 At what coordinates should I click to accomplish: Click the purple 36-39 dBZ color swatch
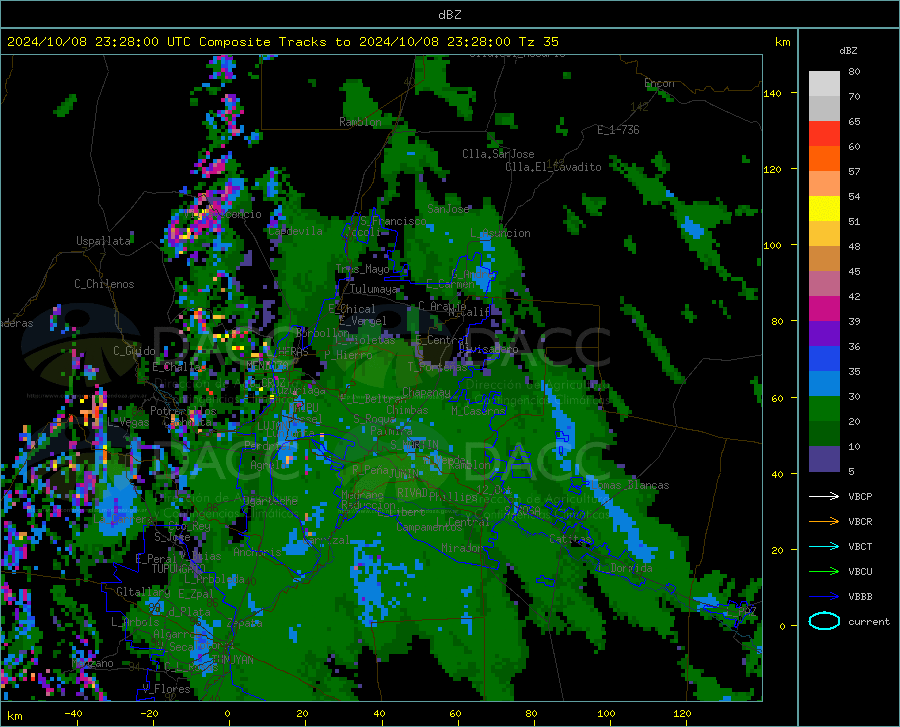point(824,334)
